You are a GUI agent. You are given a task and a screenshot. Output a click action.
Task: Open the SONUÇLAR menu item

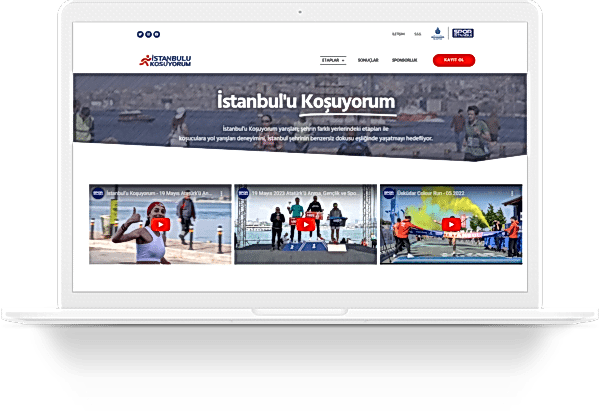[368, 60]
